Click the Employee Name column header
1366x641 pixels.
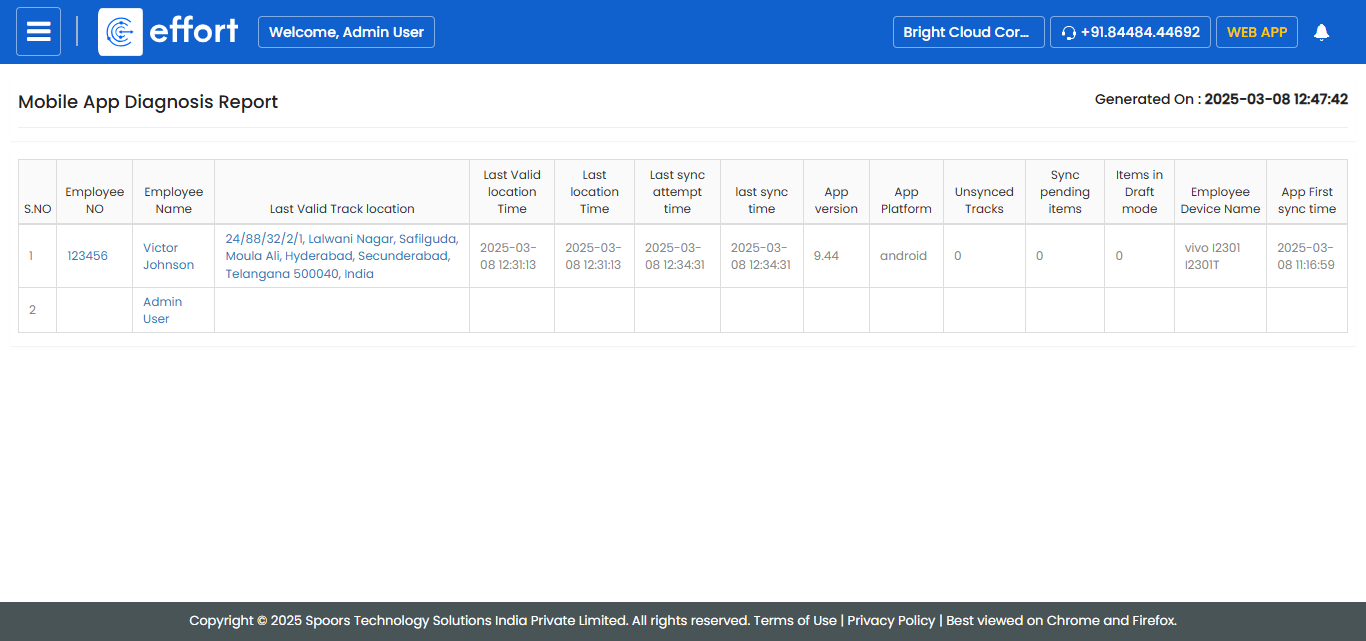click(173, 200)
